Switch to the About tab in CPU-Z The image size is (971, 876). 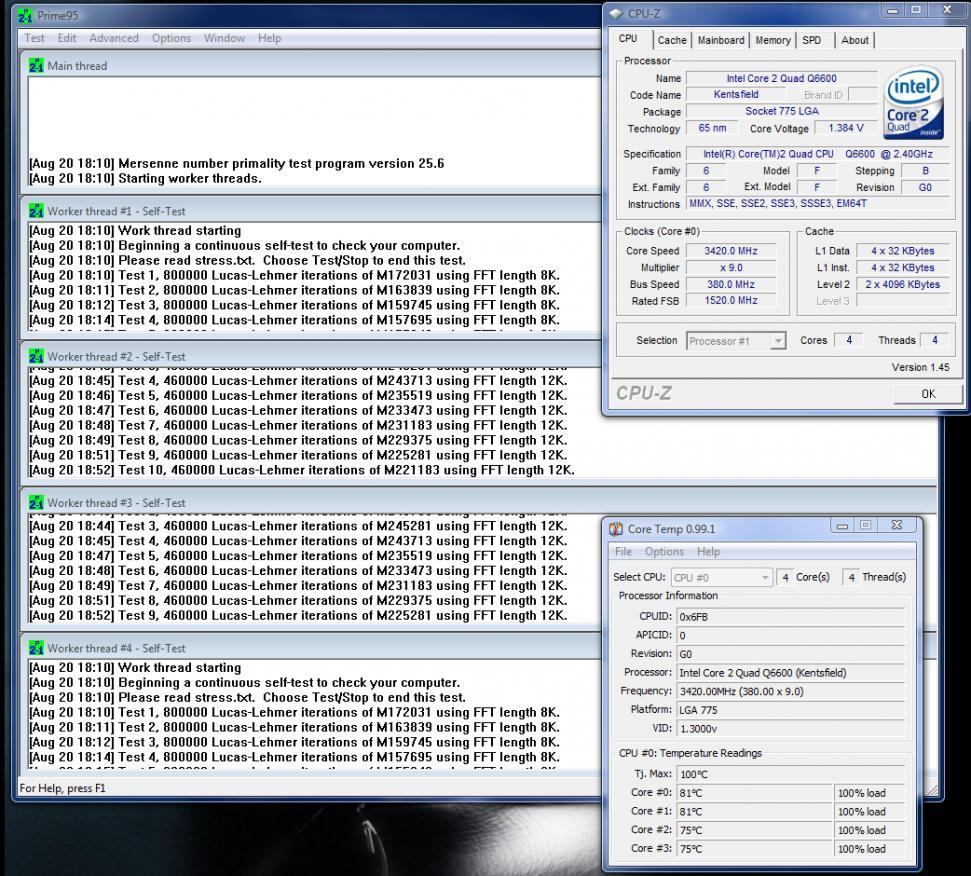(x=855, y=40)
